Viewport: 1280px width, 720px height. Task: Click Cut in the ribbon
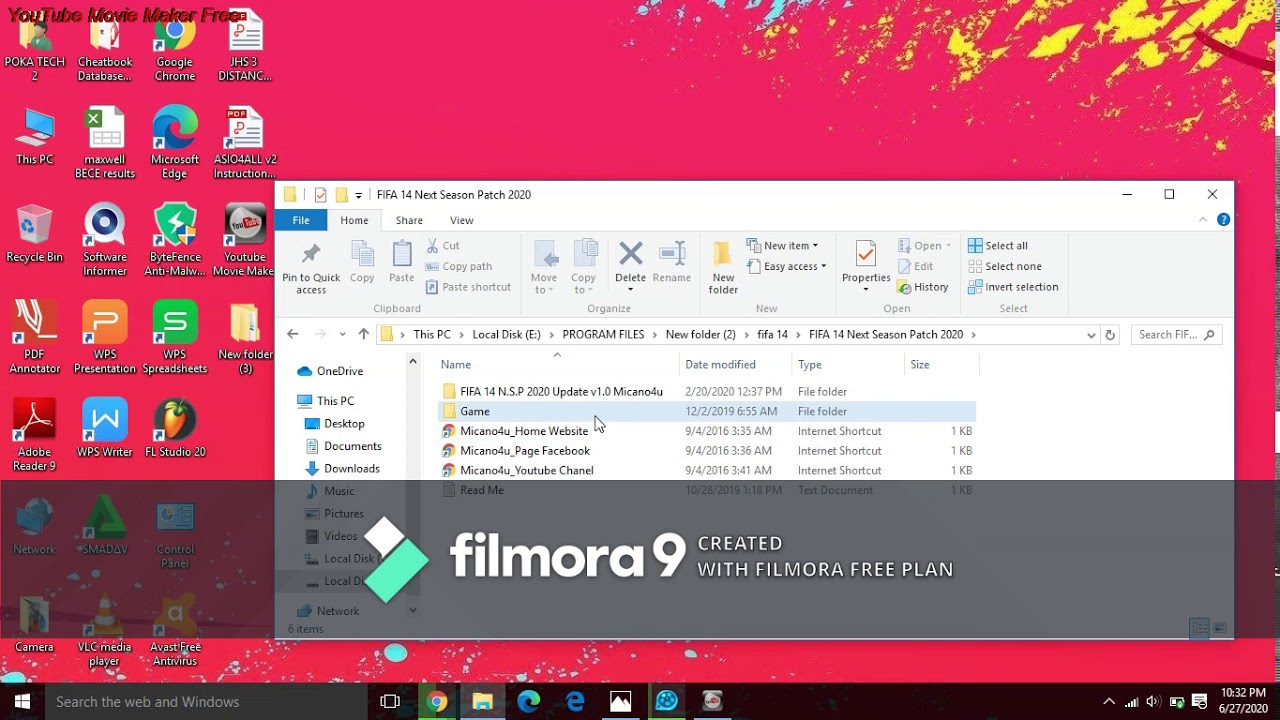443,245
